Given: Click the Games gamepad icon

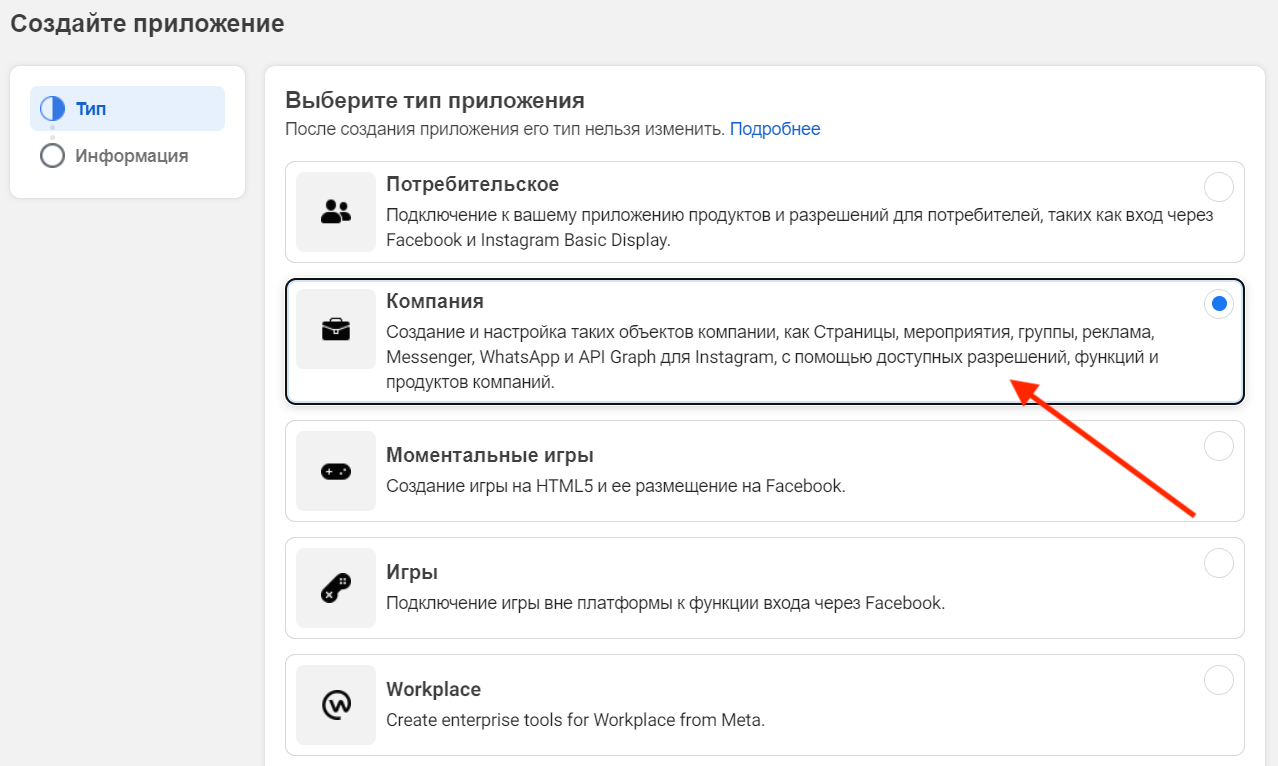Looking at the screenshot, I should click(x=336, y=588).
